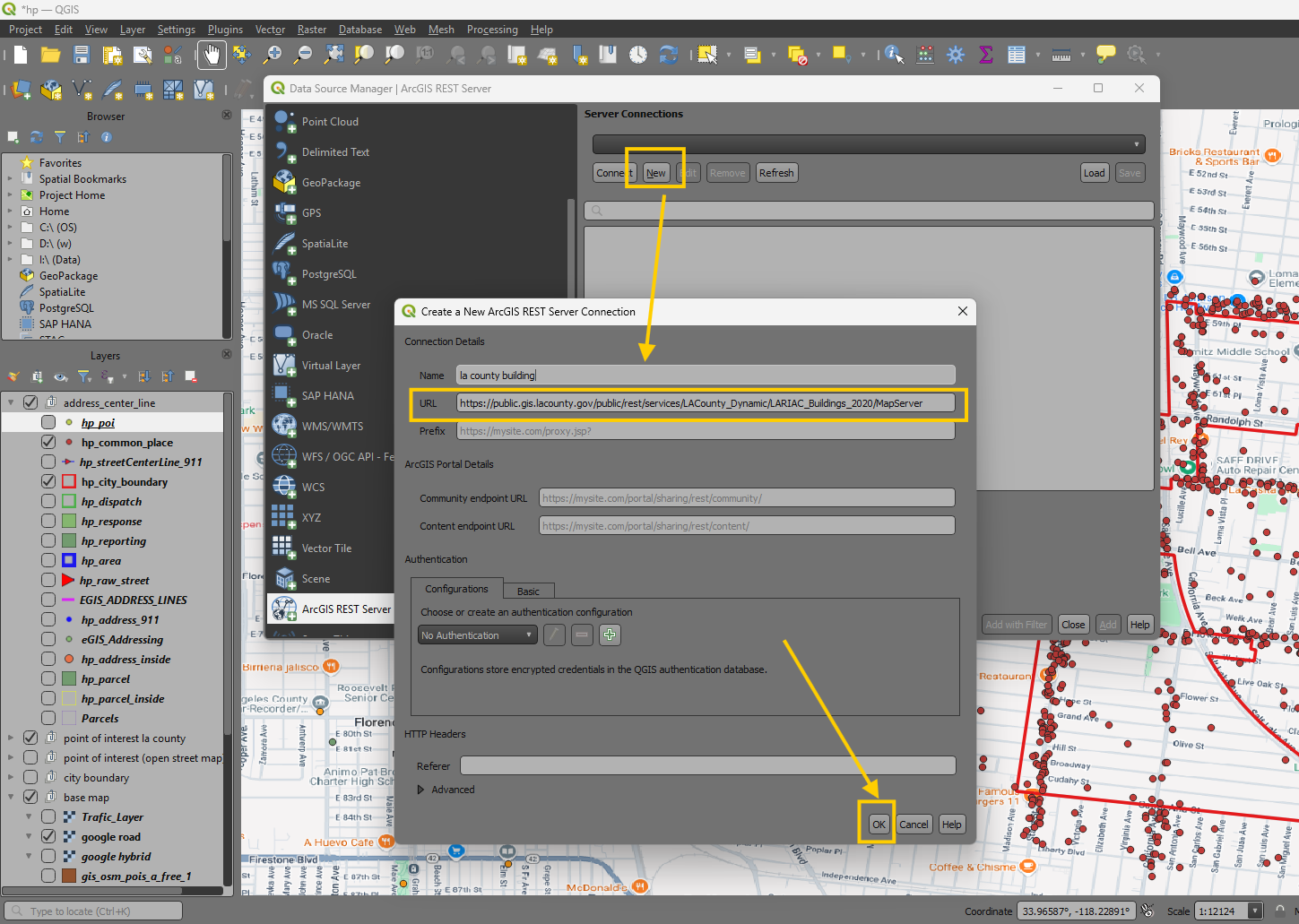Expand the Advanced section
This screenshot has width=1299, height=924.
[x=421, y=790]
